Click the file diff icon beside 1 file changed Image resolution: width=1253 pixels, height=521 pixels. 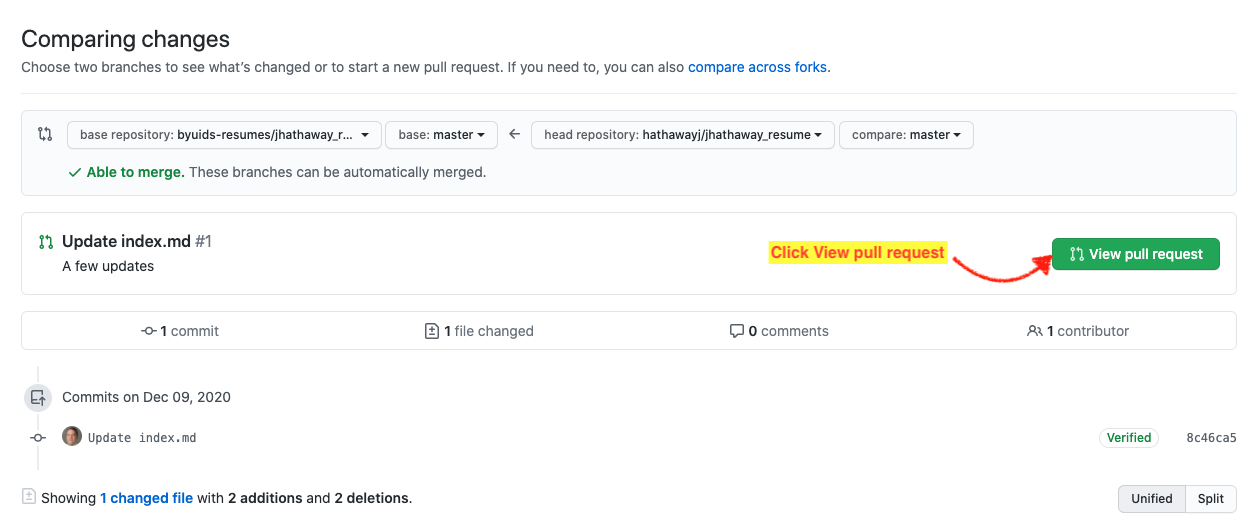point(432,331)
